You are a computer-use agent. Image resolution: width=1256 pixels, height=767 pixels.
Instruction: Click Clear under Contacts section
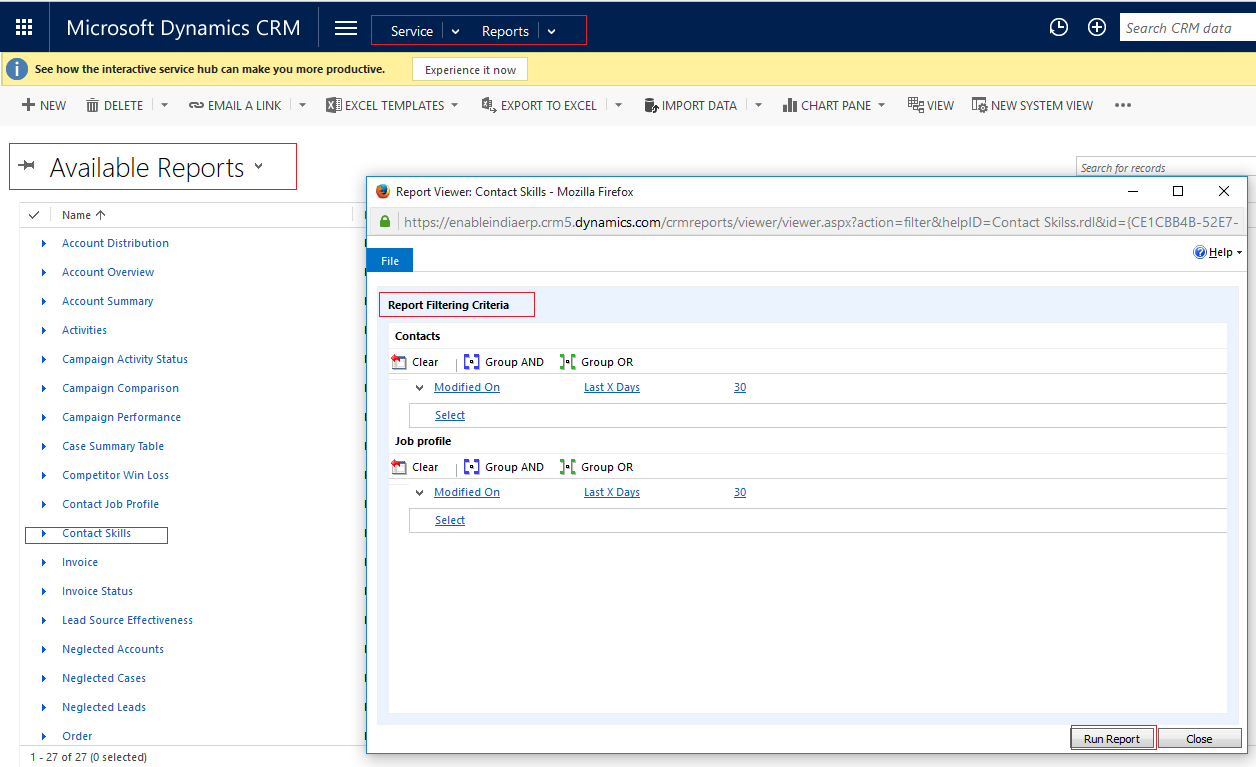pyautogui.click(x=415, y=362)
